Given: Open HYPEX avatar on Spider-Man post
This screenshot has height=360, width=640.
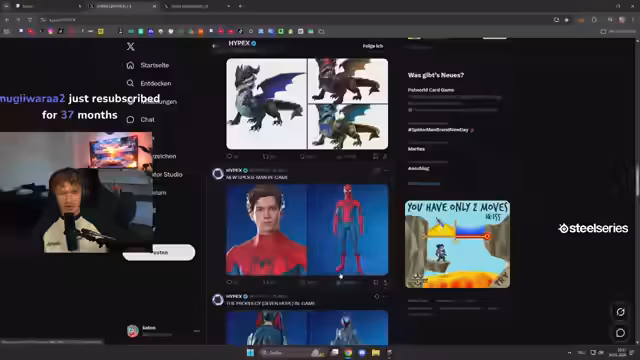Looking at the screenshot, I should [x=218, y=174].
